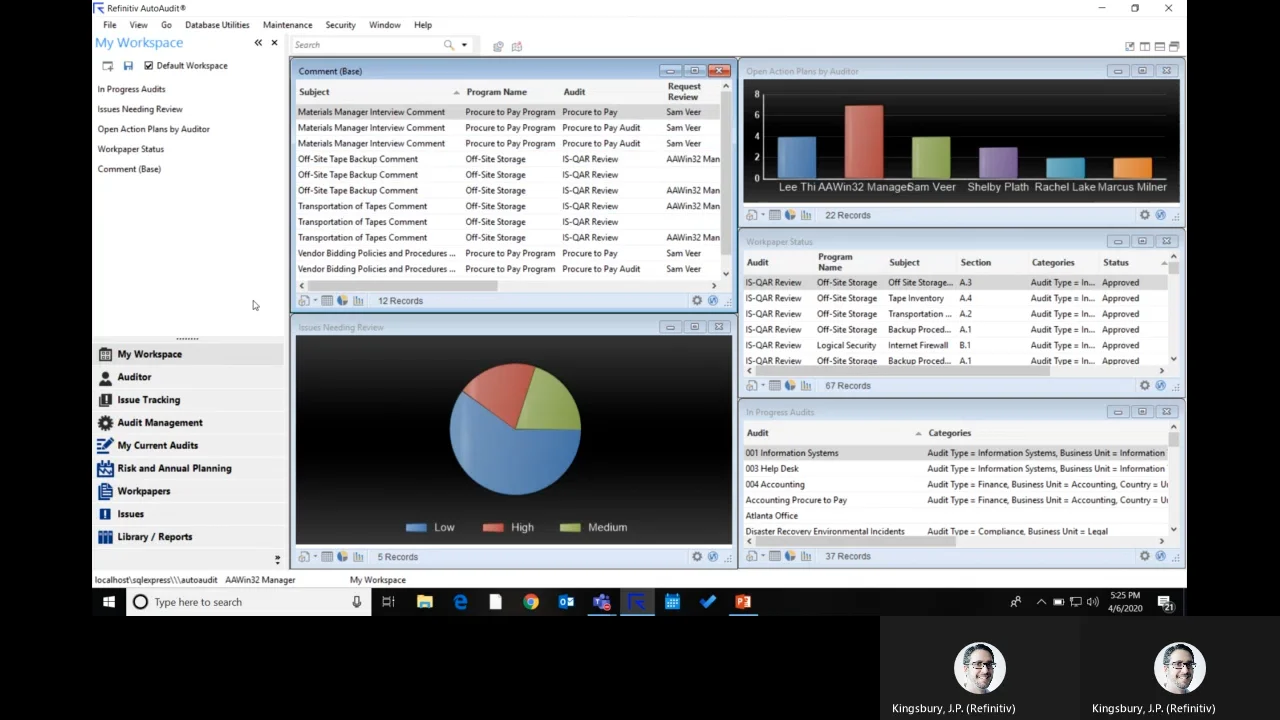This screenshot has height=720, width=1280.
Task: Open export dropdown in In Progress Audits footer
Action: click(x=754, y=556)
